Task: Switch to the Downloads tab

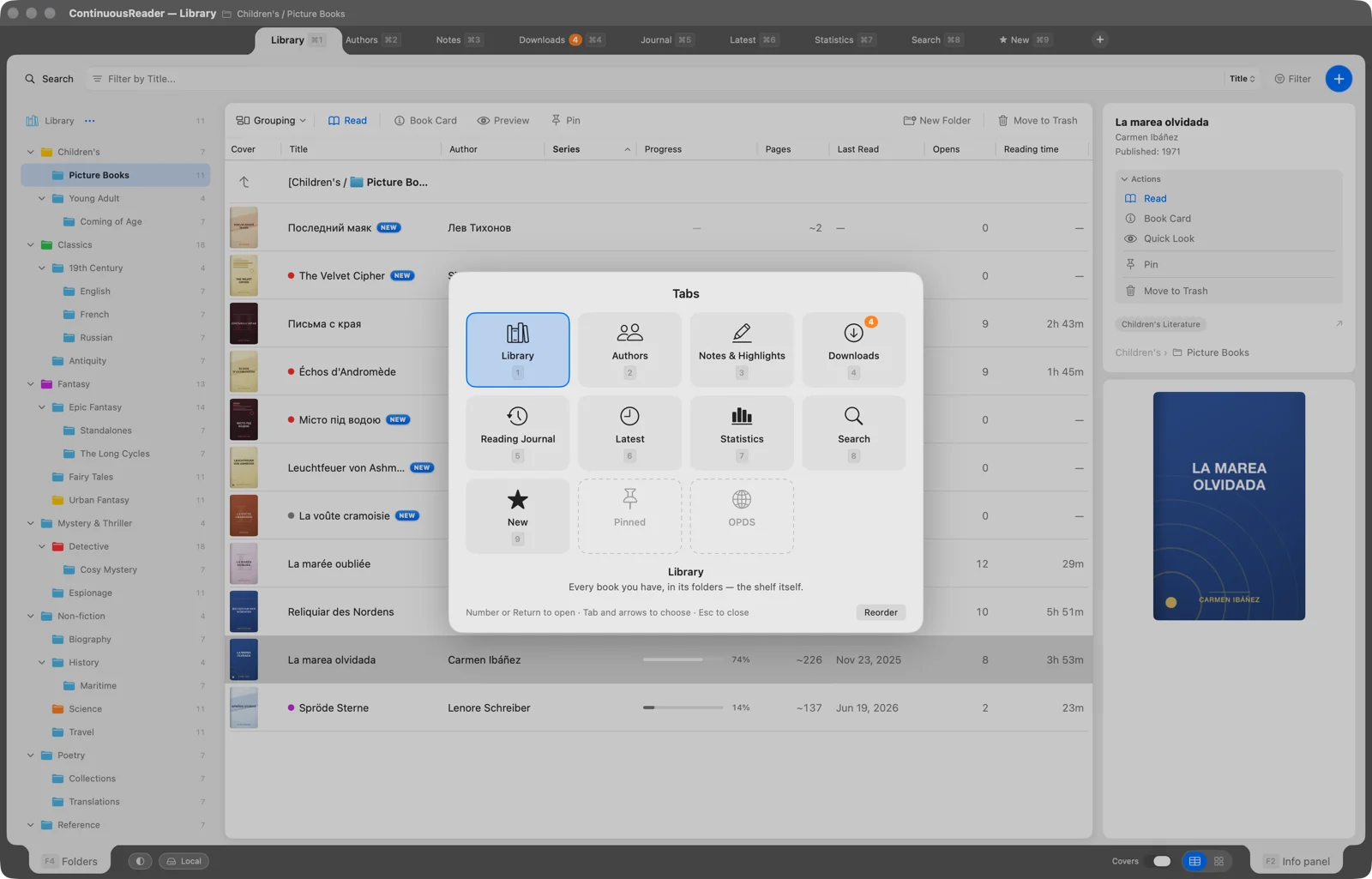Action: click(x=561, y=39)
